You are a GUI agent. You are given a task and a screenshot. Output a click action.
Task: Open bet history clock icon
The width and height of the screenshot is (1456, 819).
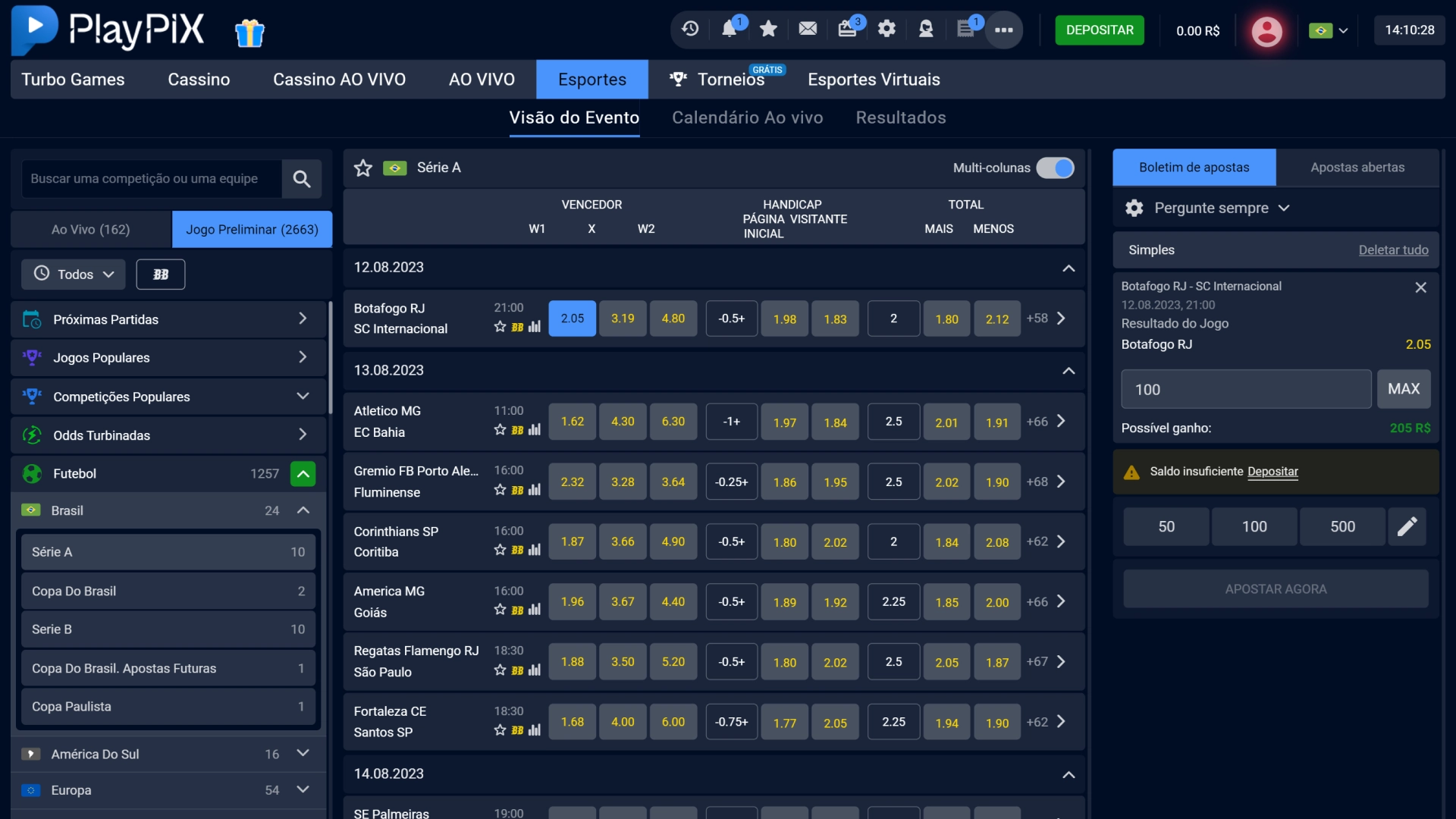coord(690,29)
